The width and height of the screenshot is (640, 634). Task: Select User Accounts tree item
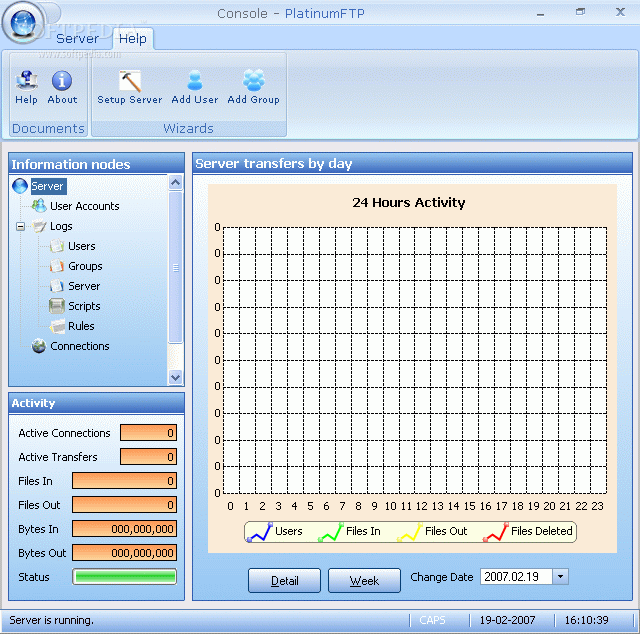84,206
